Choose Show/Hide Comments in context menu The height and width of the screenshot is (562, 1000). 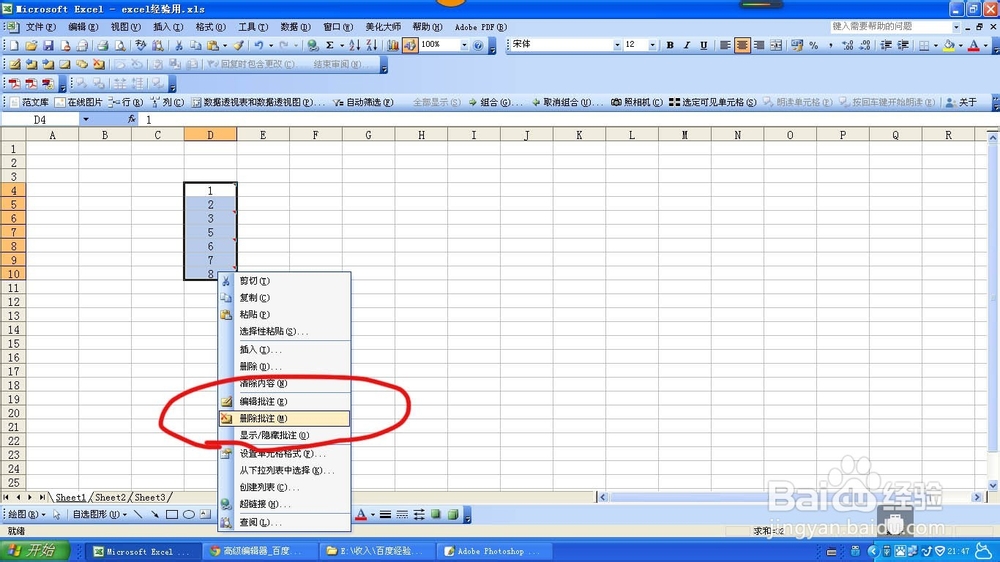[284, 435]
